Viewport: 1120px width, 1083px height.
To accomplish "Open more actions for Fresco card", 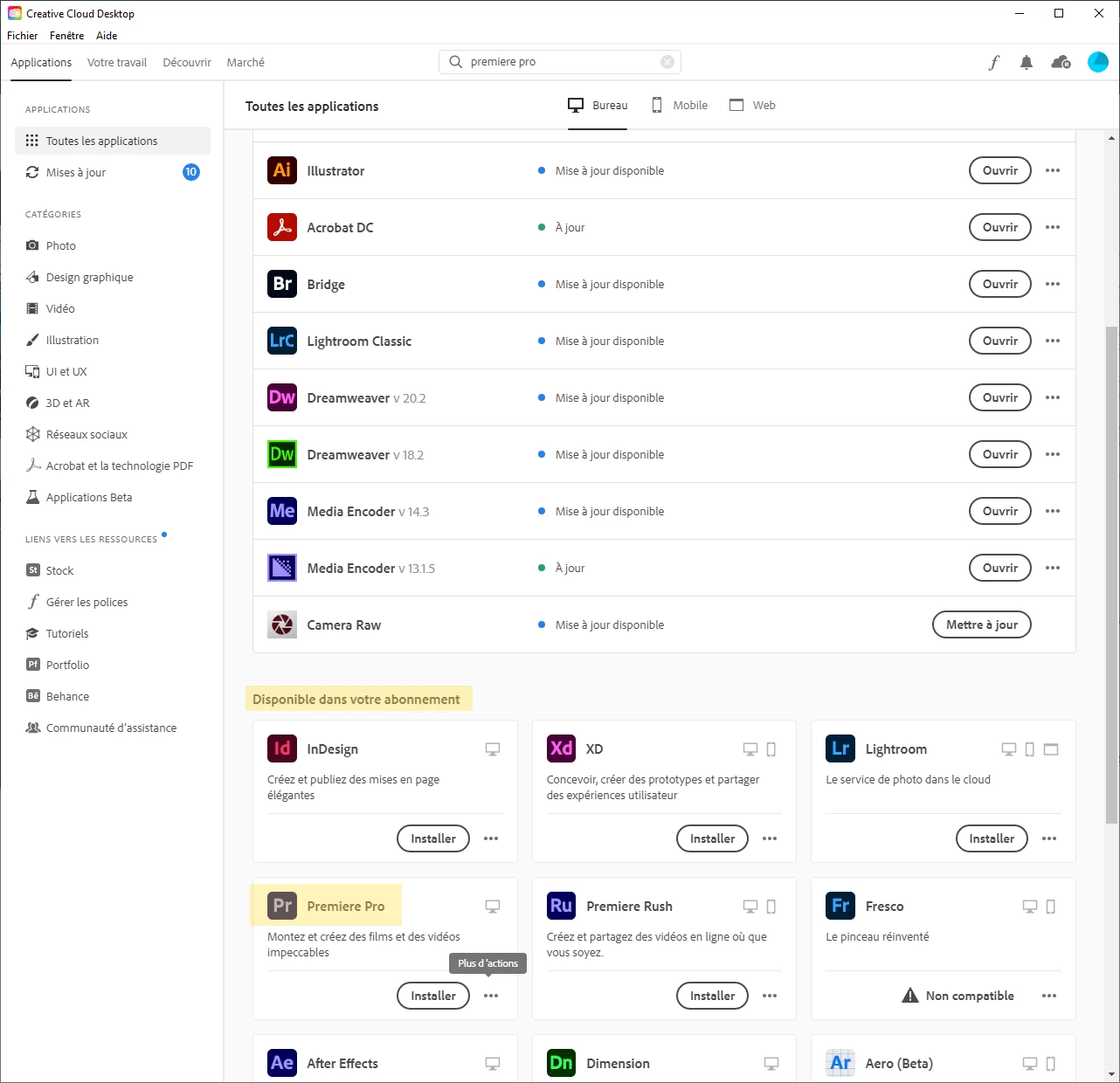I will tap(1049, 996).
